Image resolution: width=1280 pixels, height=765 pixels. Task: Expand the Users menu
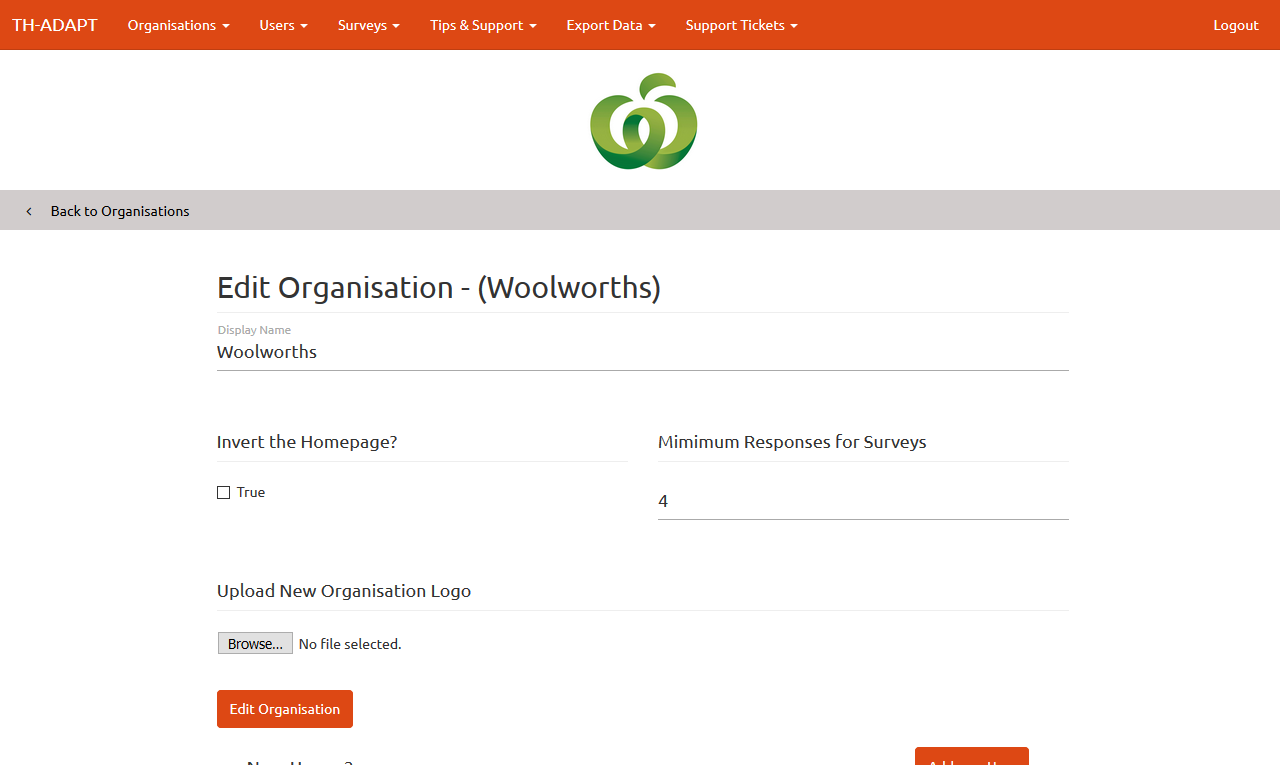[x=283, y=25]
